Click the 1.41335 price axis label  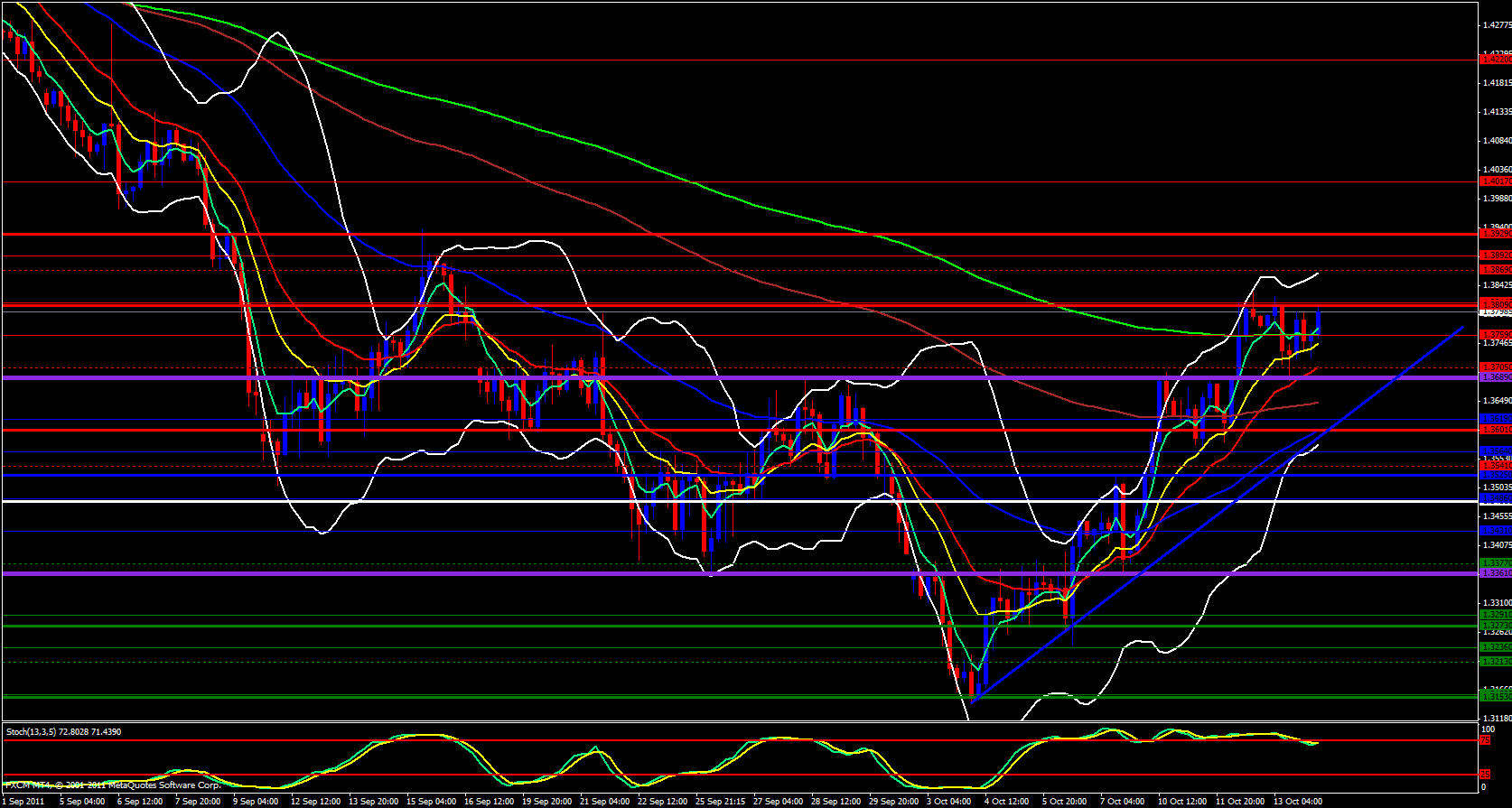click(1497, 112)
